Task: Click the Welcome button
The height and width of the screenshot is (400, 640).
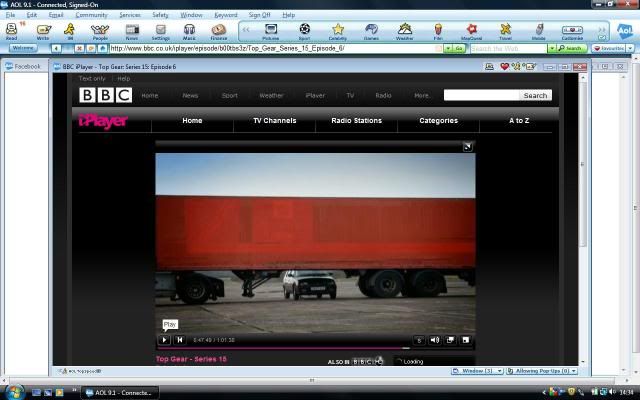Action: tap(23, 48)
